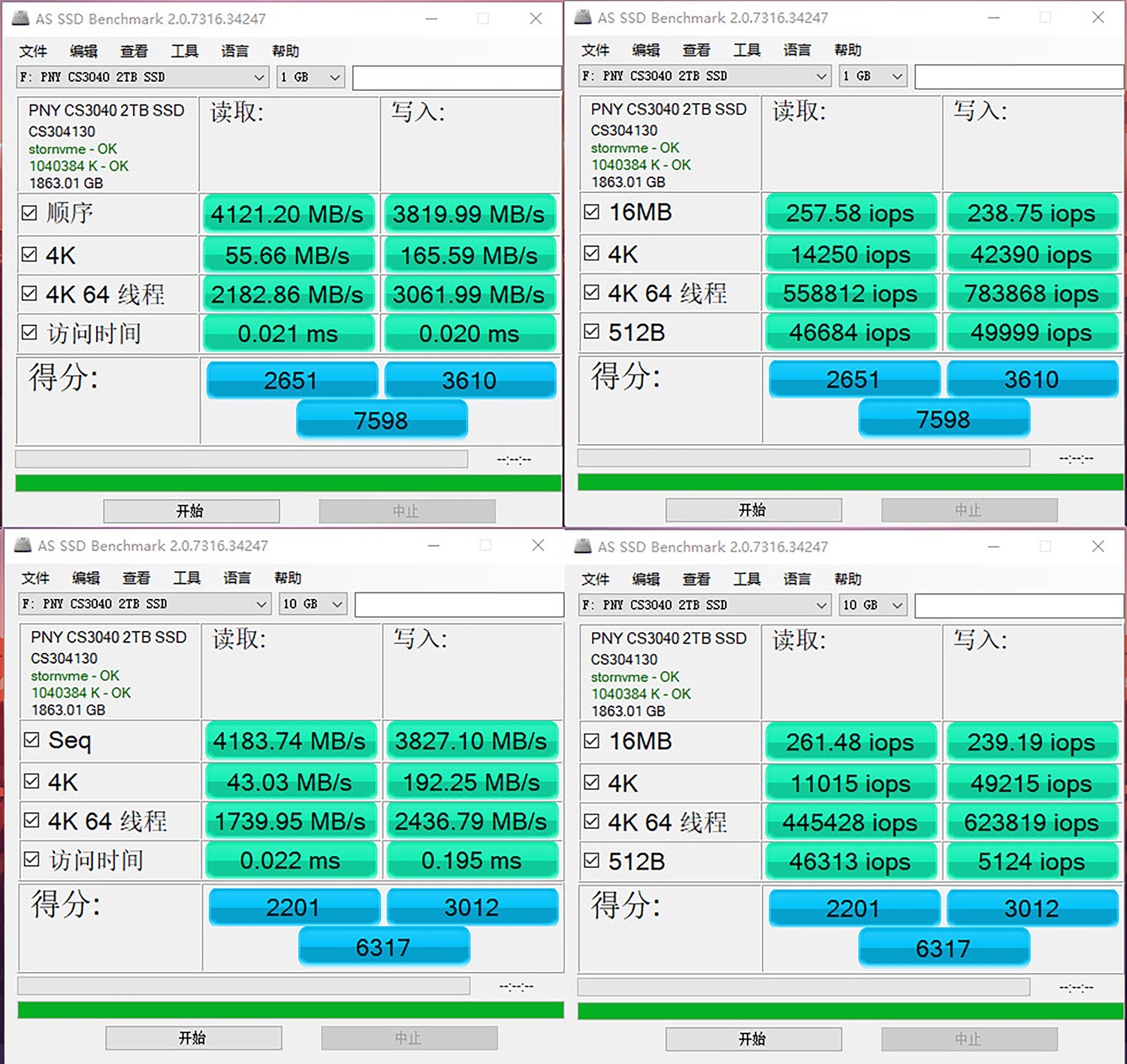Screen dimensions: 1127x1064
Task: Click the AS SSD app icon in the 1 GB iops window title bar
Action: pyautogui.click(x=583, y=17)
